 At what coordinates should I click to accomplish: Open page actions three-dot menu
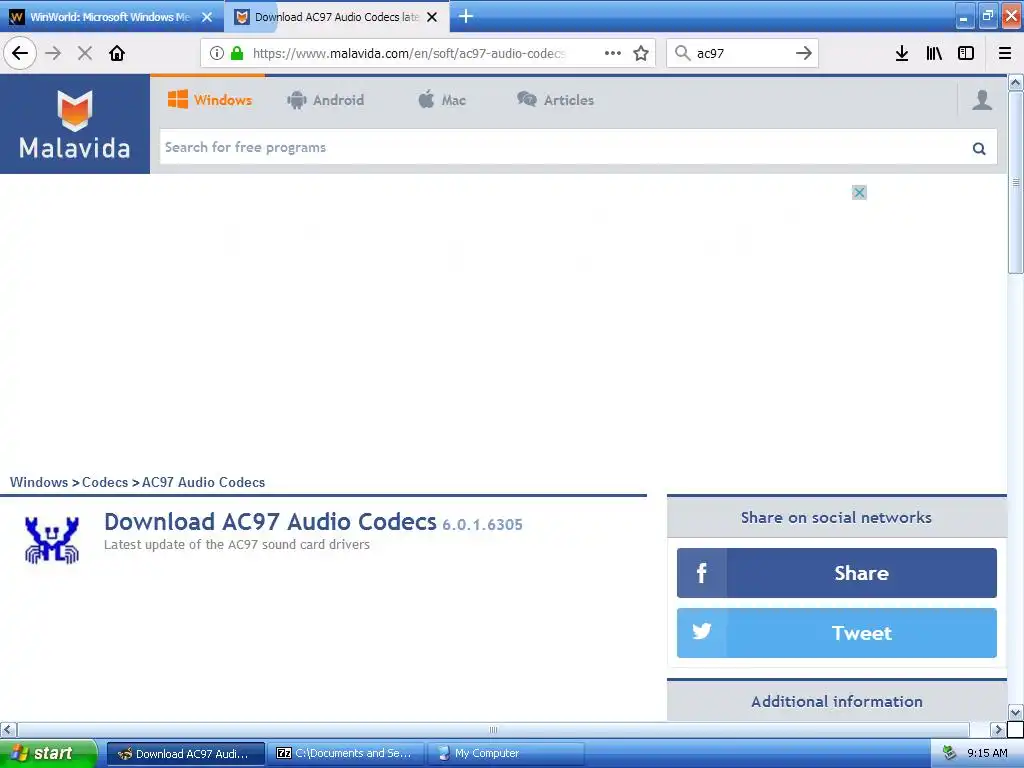[613, 53]
